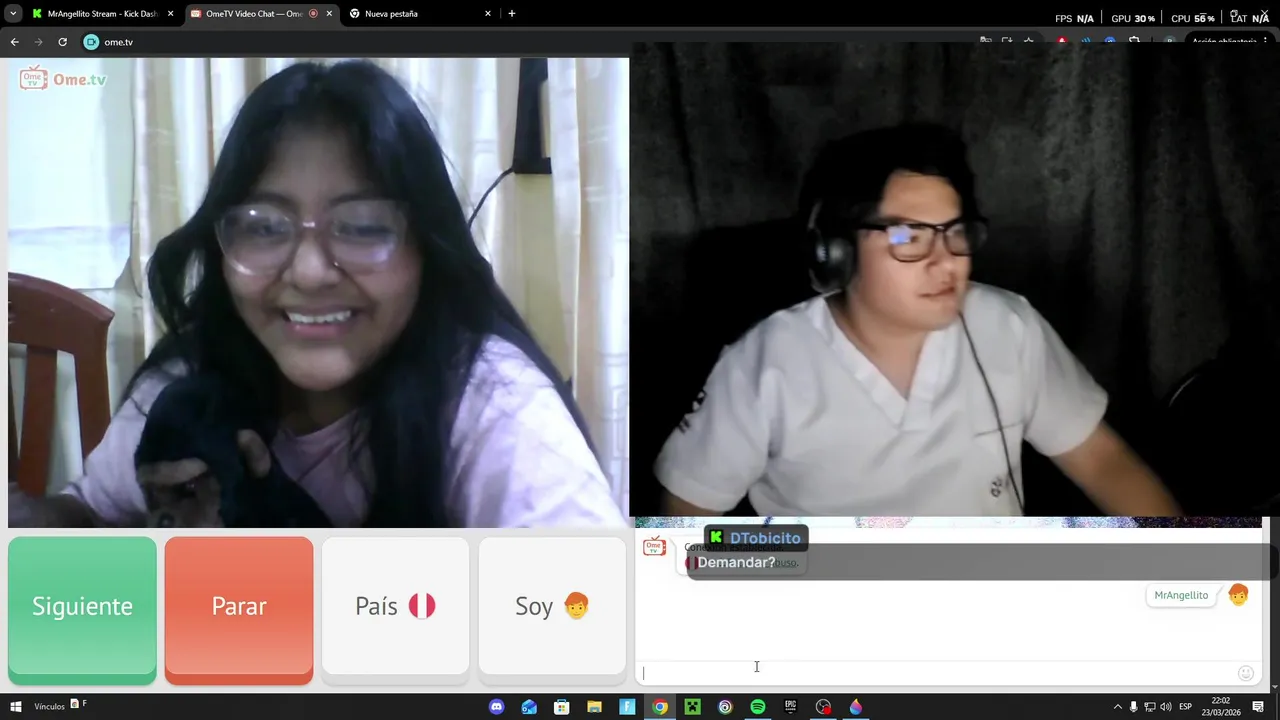The height and width of the screenshot is (720, 1280).
Task: Open the volume control in tray
Action: [x=1166, y=707]
